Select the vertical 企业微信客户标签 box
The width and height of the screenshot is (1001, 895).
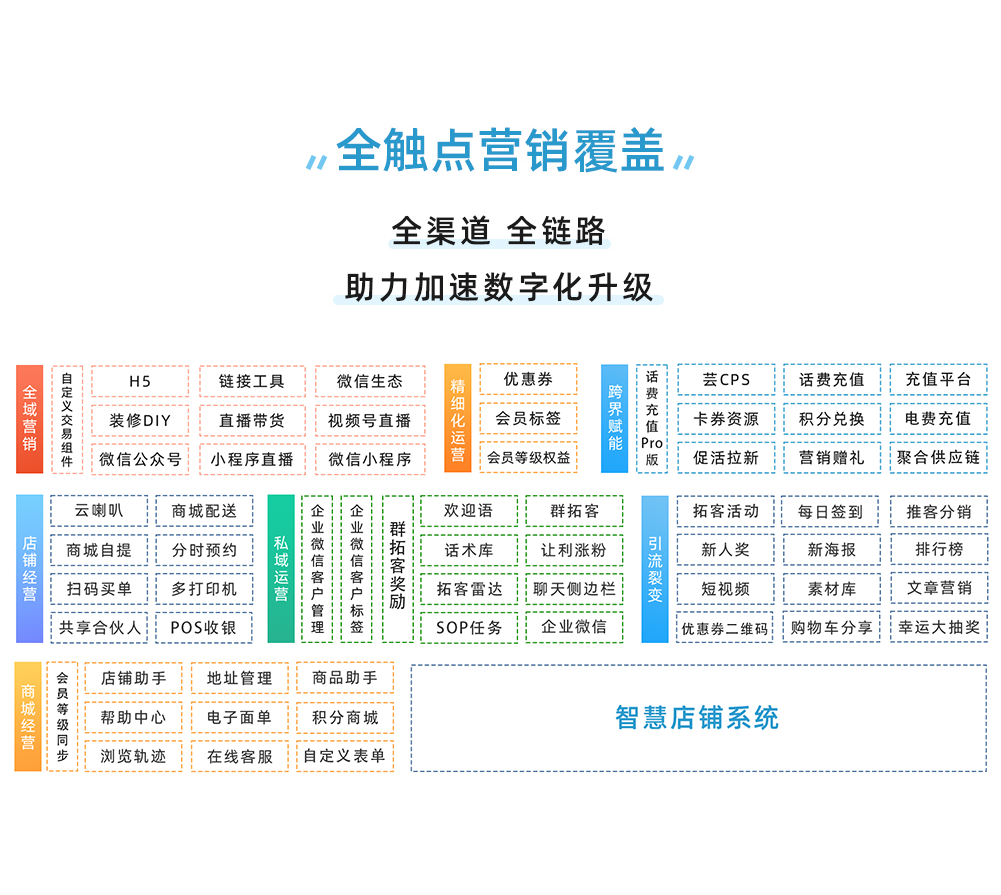pos(357,569)
